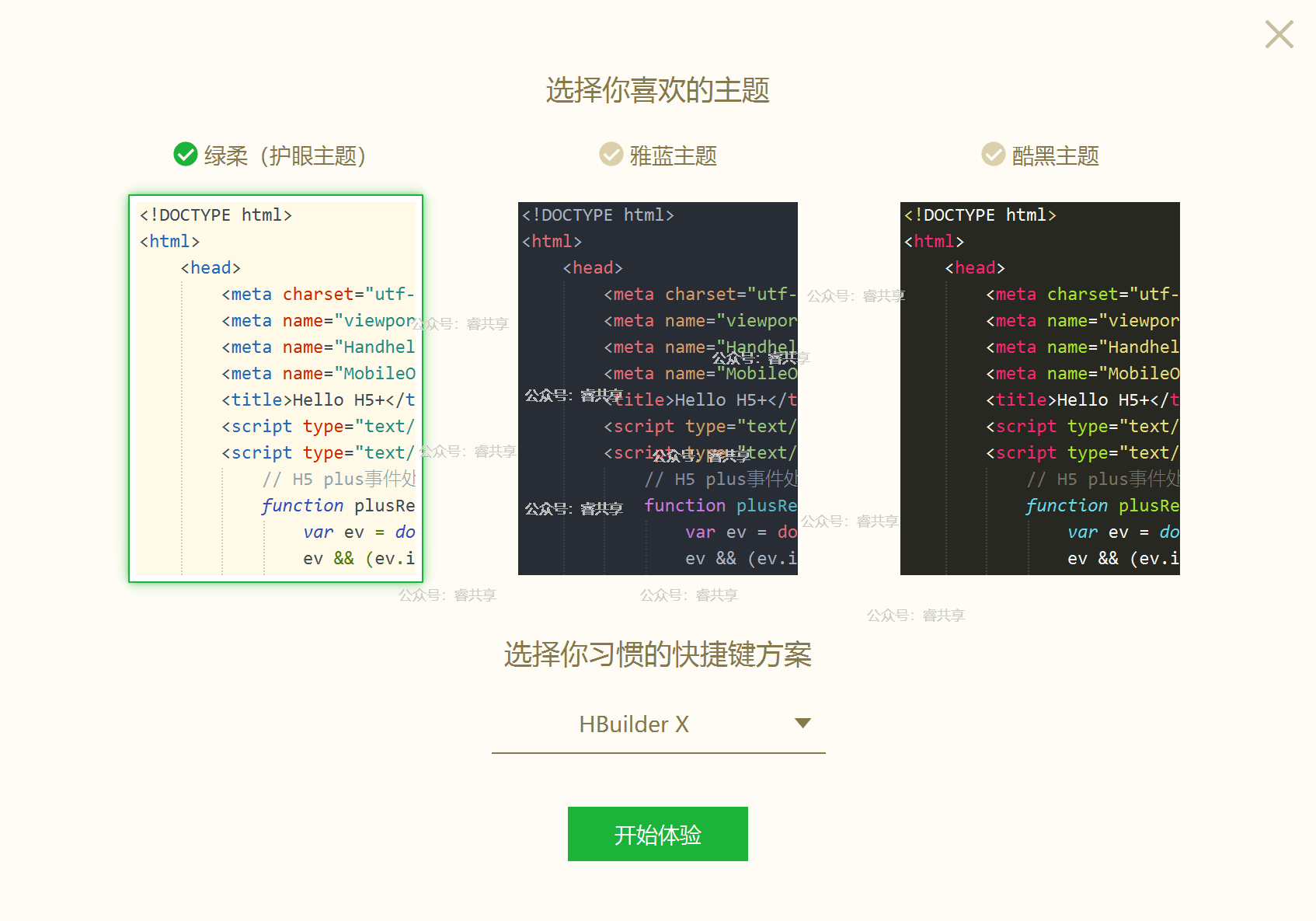The image size is (1316, 921).
Task: Click the head tag in the blue preview
Action: [x=593, y=268]
